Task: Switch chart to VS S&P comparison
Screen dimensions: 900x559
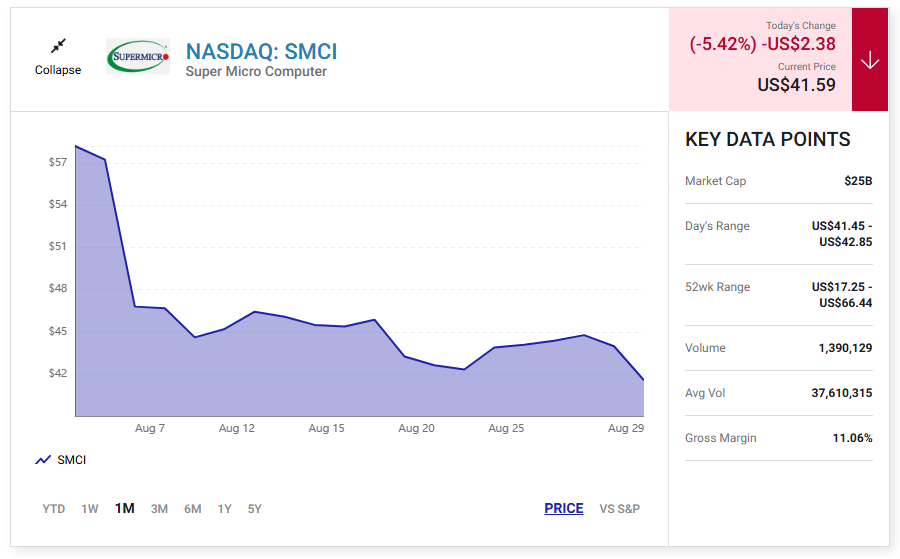Action: pos(619,509)
